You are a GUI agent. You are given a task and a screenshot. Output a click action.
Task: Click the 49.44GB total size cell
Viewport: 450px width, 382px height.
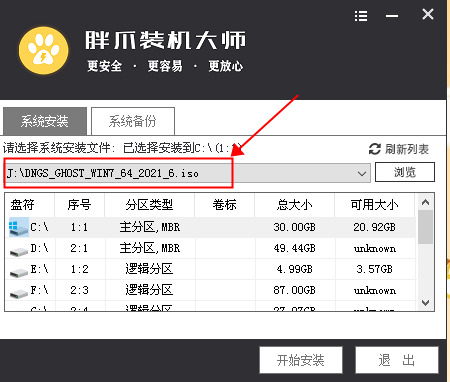point(294,248)
